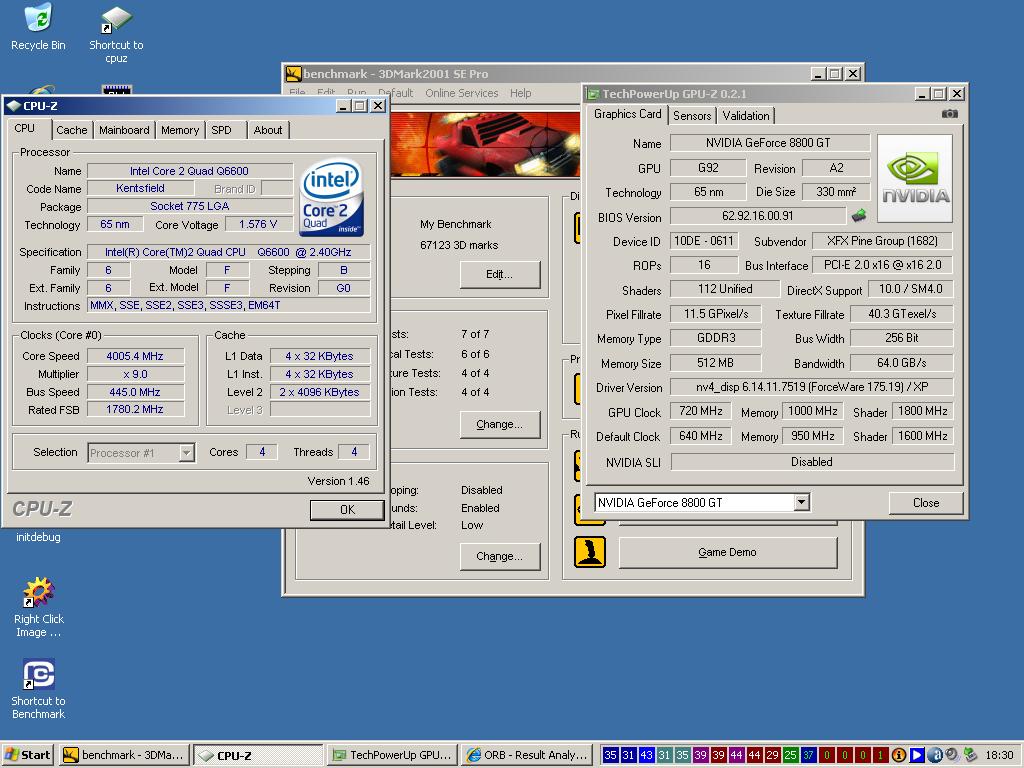Open the Validation tab in GPU-Z
Viewport: 1024px width, 768px height.
[745, 116]
